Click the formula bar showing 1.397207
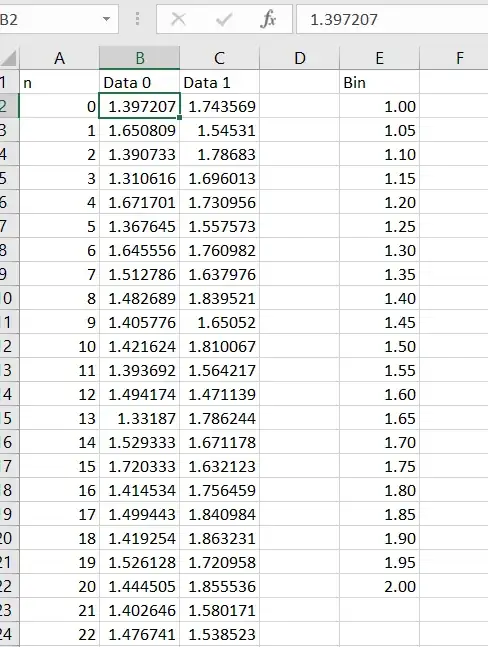This screenshot has height=647, width=488. (x=392, y=19)
